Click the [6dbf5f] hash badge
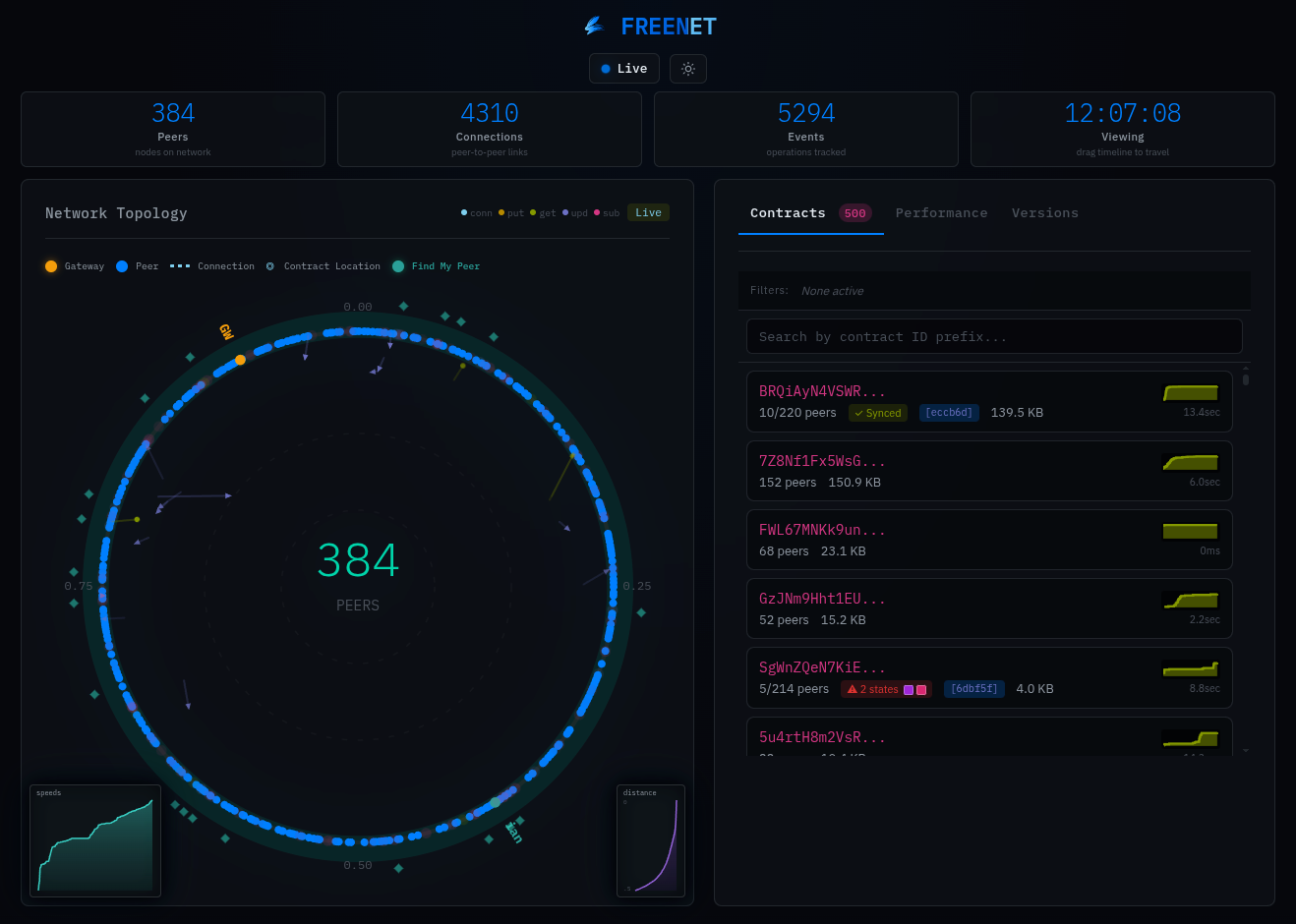This screenshot has width=1296, height=924. click(x=974, y=689)
